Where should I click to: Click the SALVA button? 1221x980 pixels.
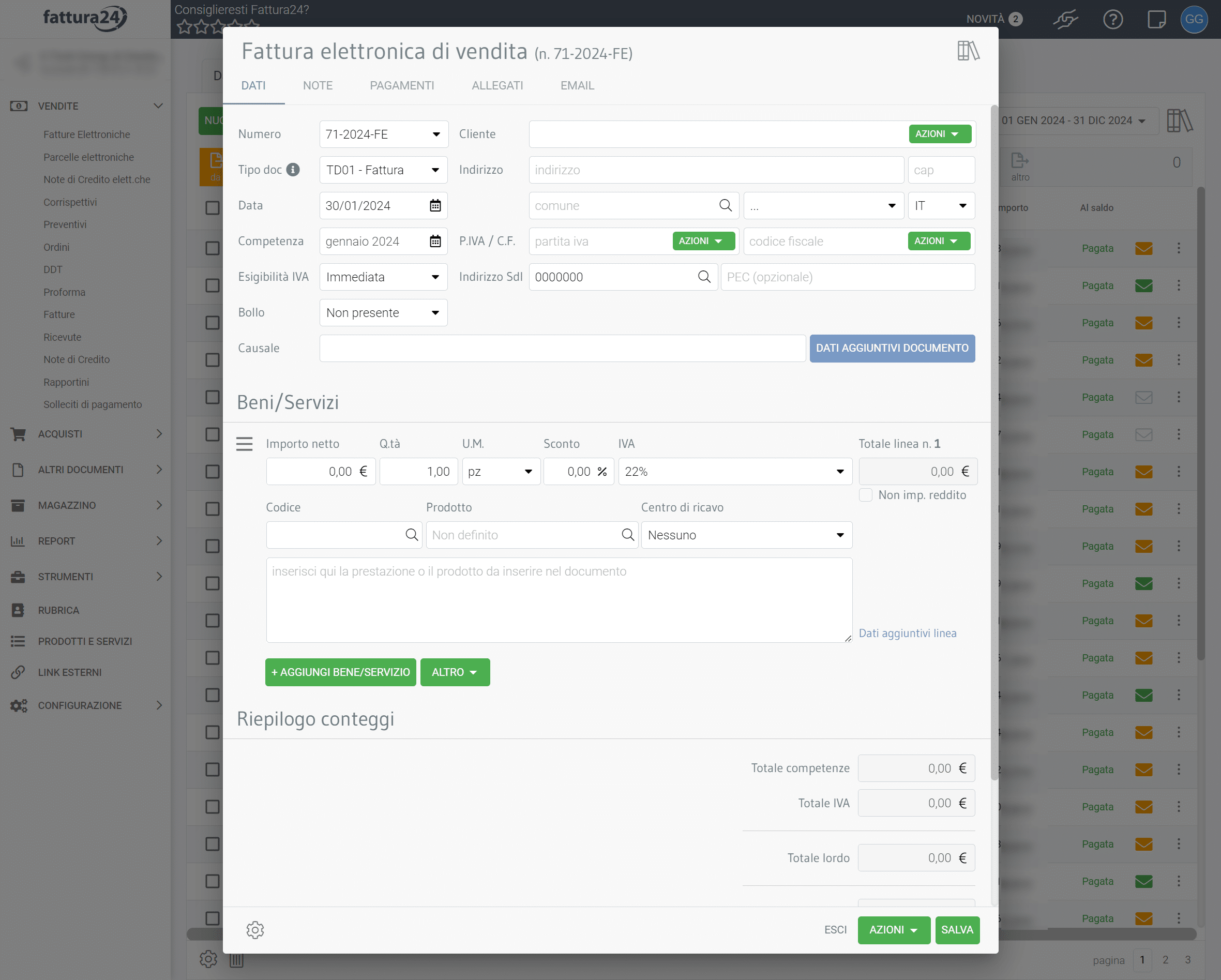pos(957,930)
